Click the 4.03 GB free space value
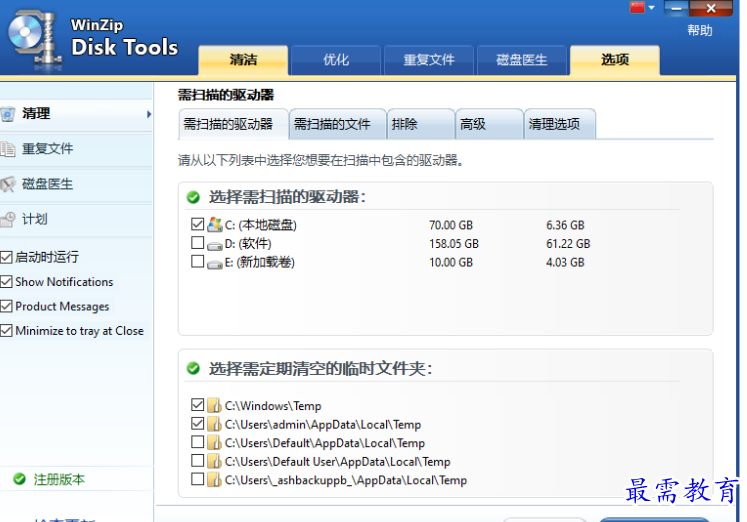Viewport: 747px width, 522px height. (x=565, y=262)
